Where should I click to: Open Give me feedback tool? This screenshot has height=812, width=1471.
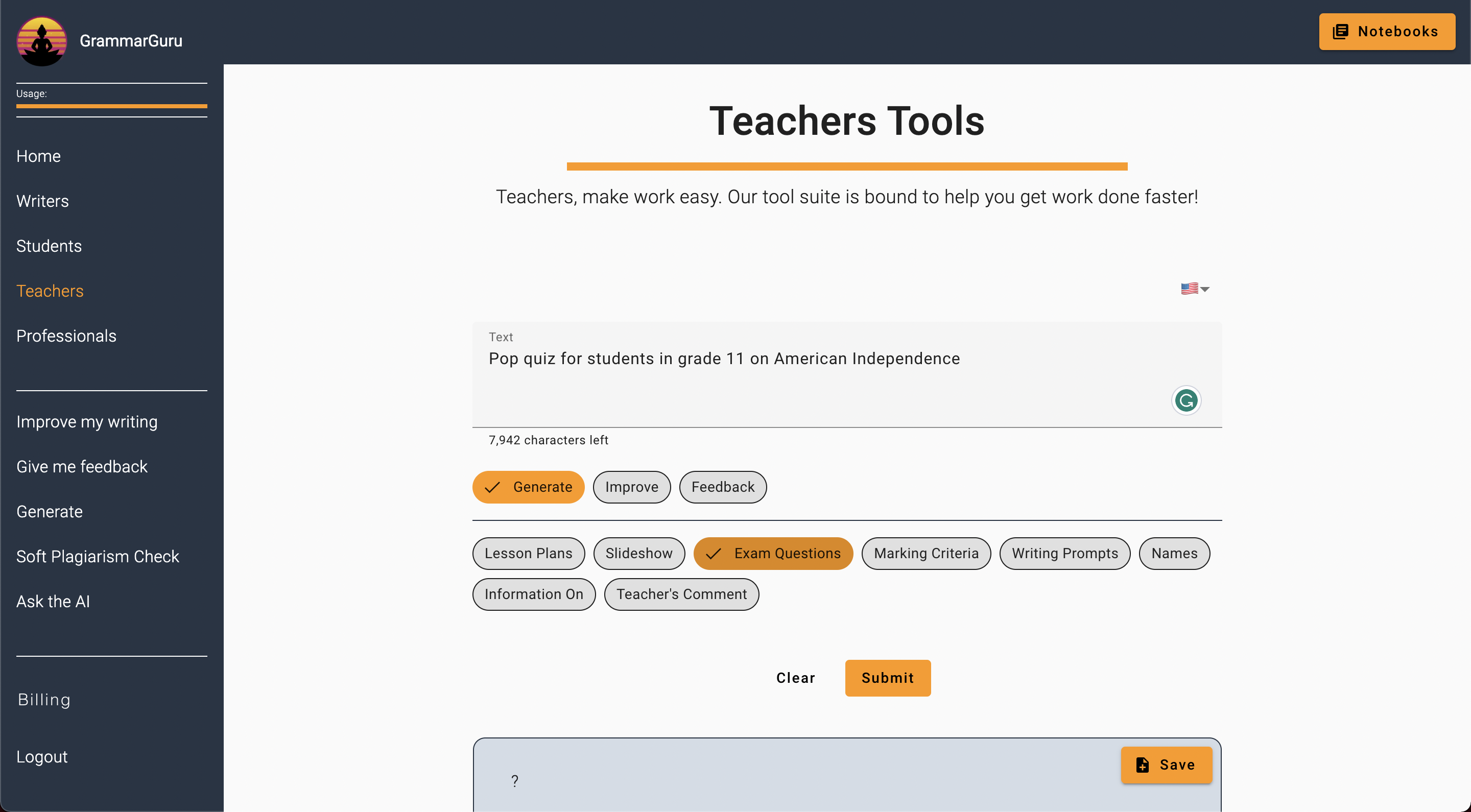click(82, 467)
